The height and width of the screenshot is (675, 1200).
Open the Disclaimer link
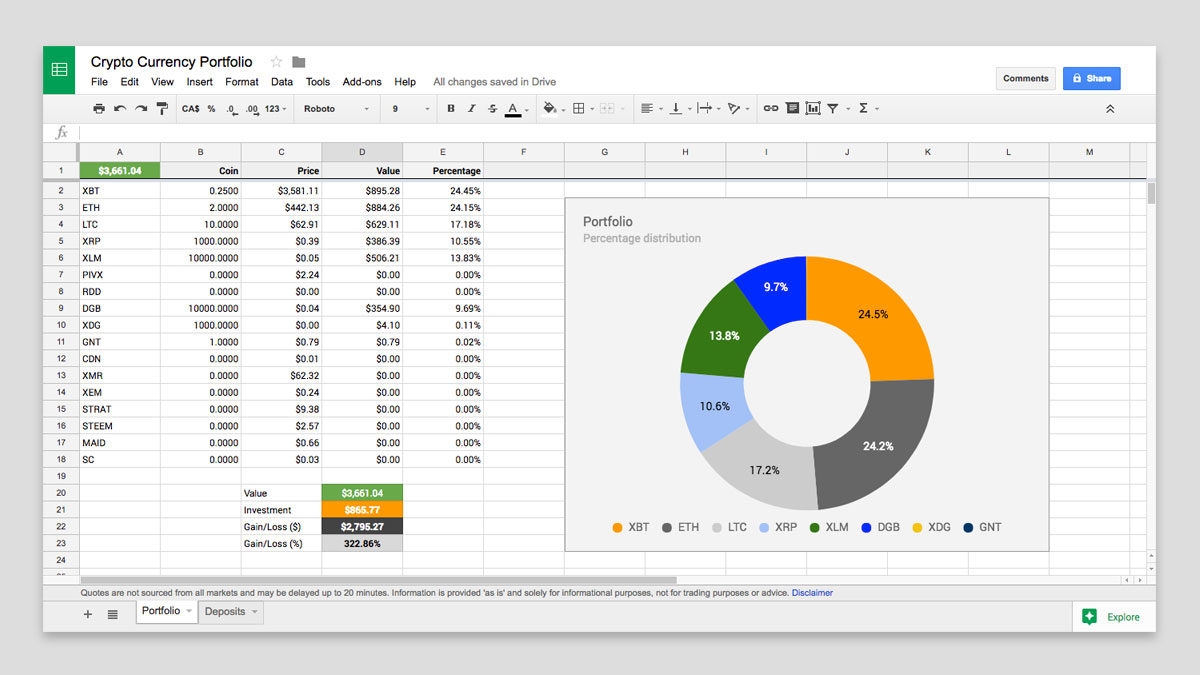811,592
